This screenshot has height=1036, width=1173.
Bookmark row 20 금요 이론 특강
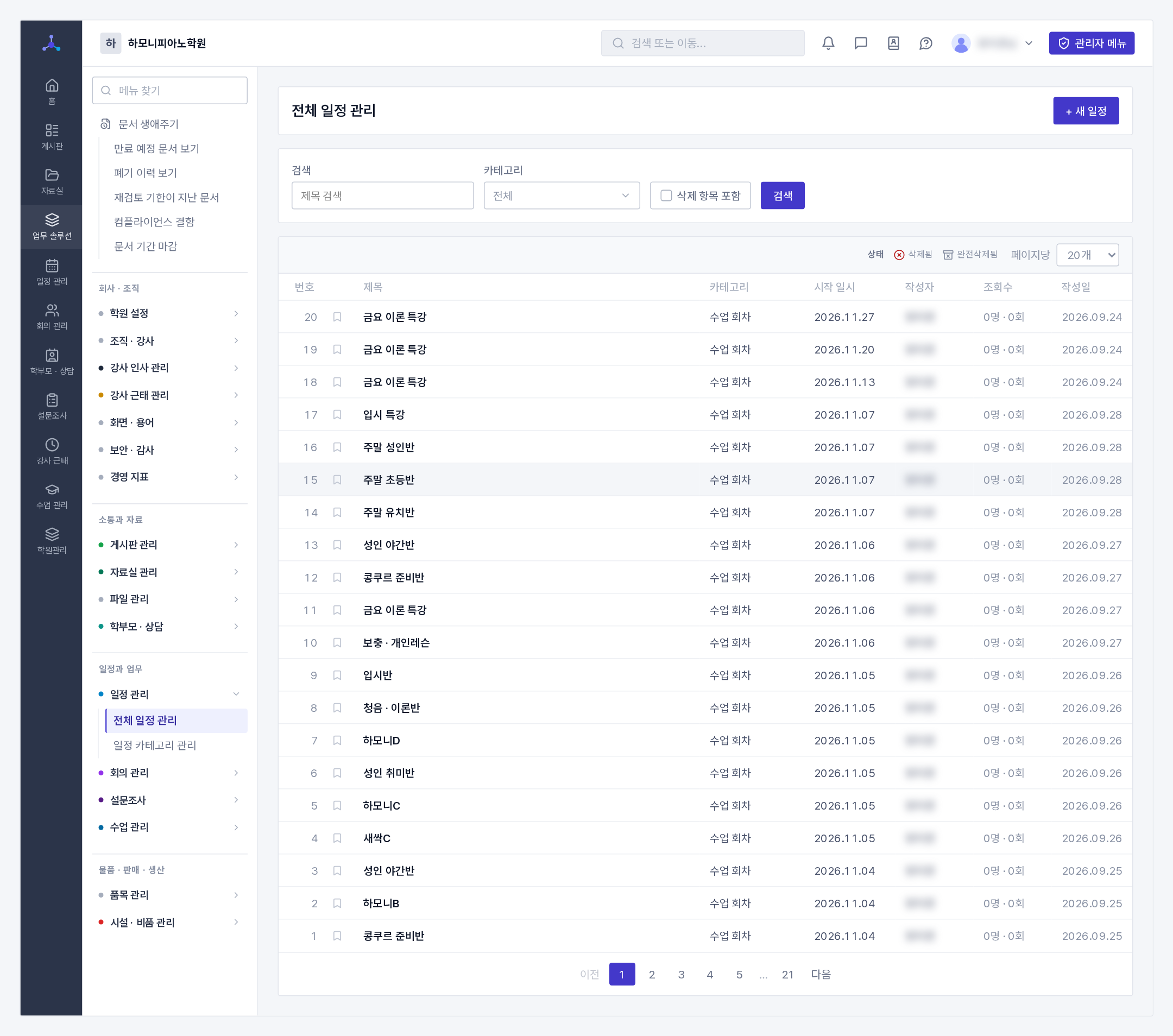point(337,317)
